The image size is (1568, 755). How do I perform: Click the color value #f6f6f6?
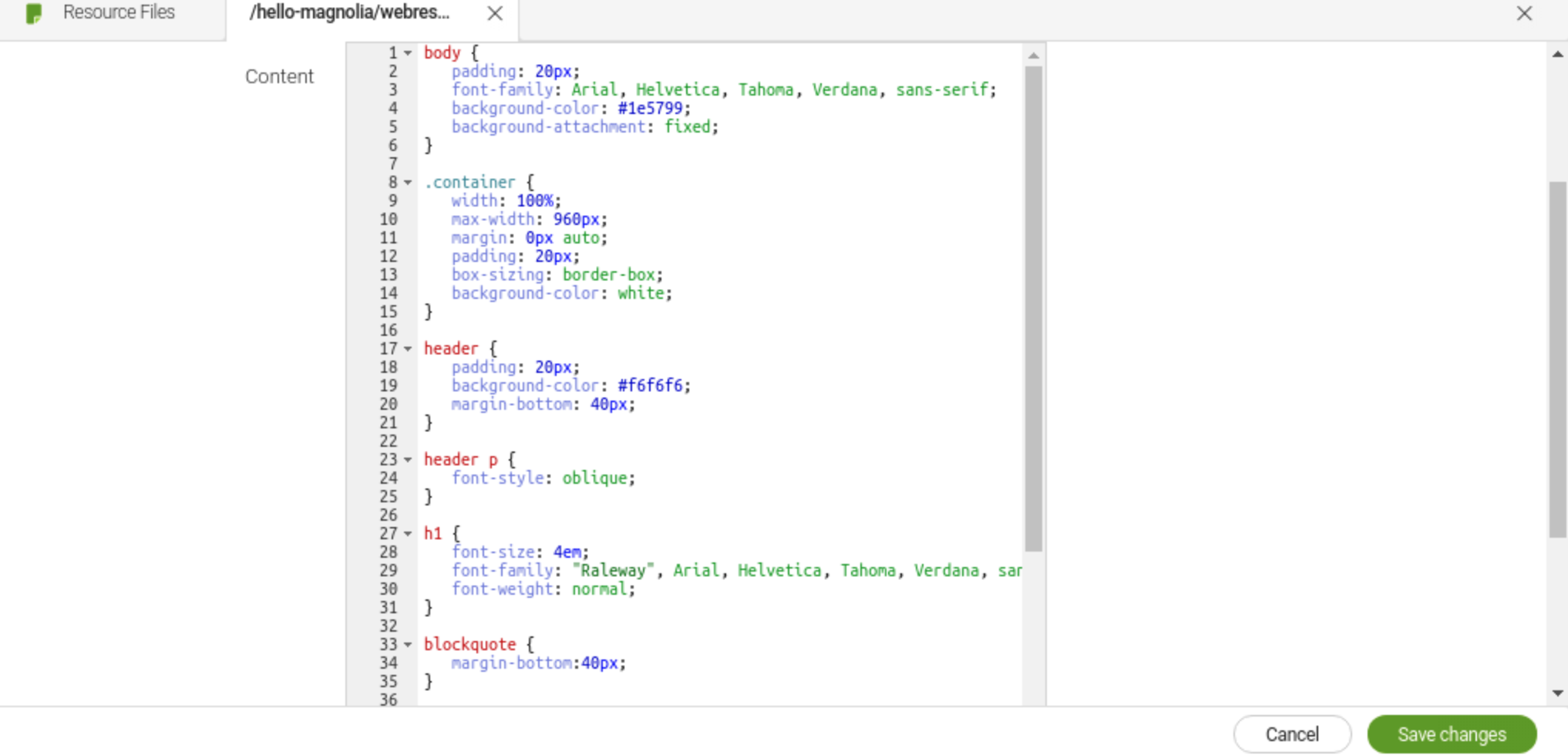pos(650,386)
